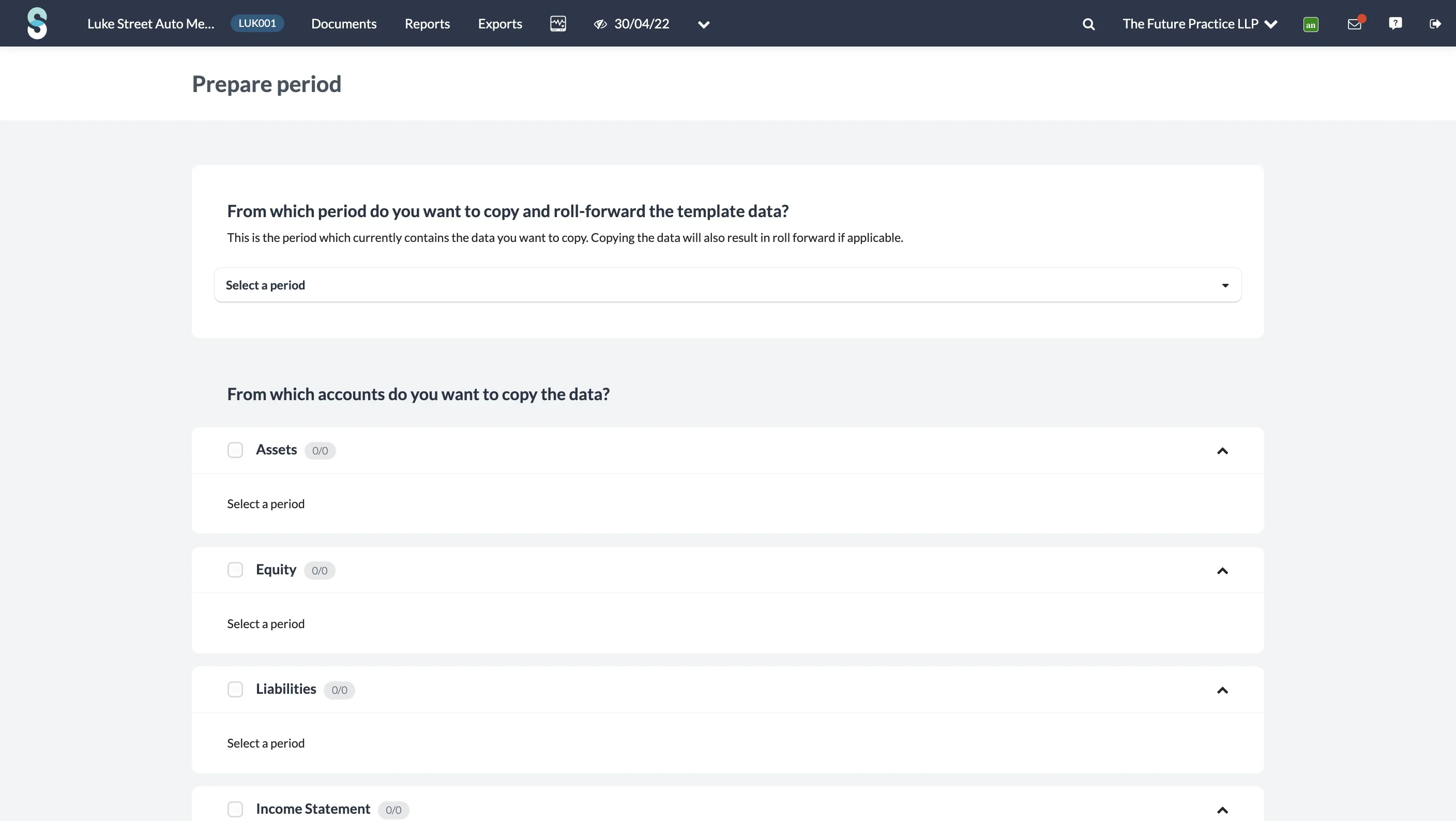Click the Income Statement 0/0 count badge
This screenshot has height=821, width=1456.
pyautogui.click(x=393, y=810)
